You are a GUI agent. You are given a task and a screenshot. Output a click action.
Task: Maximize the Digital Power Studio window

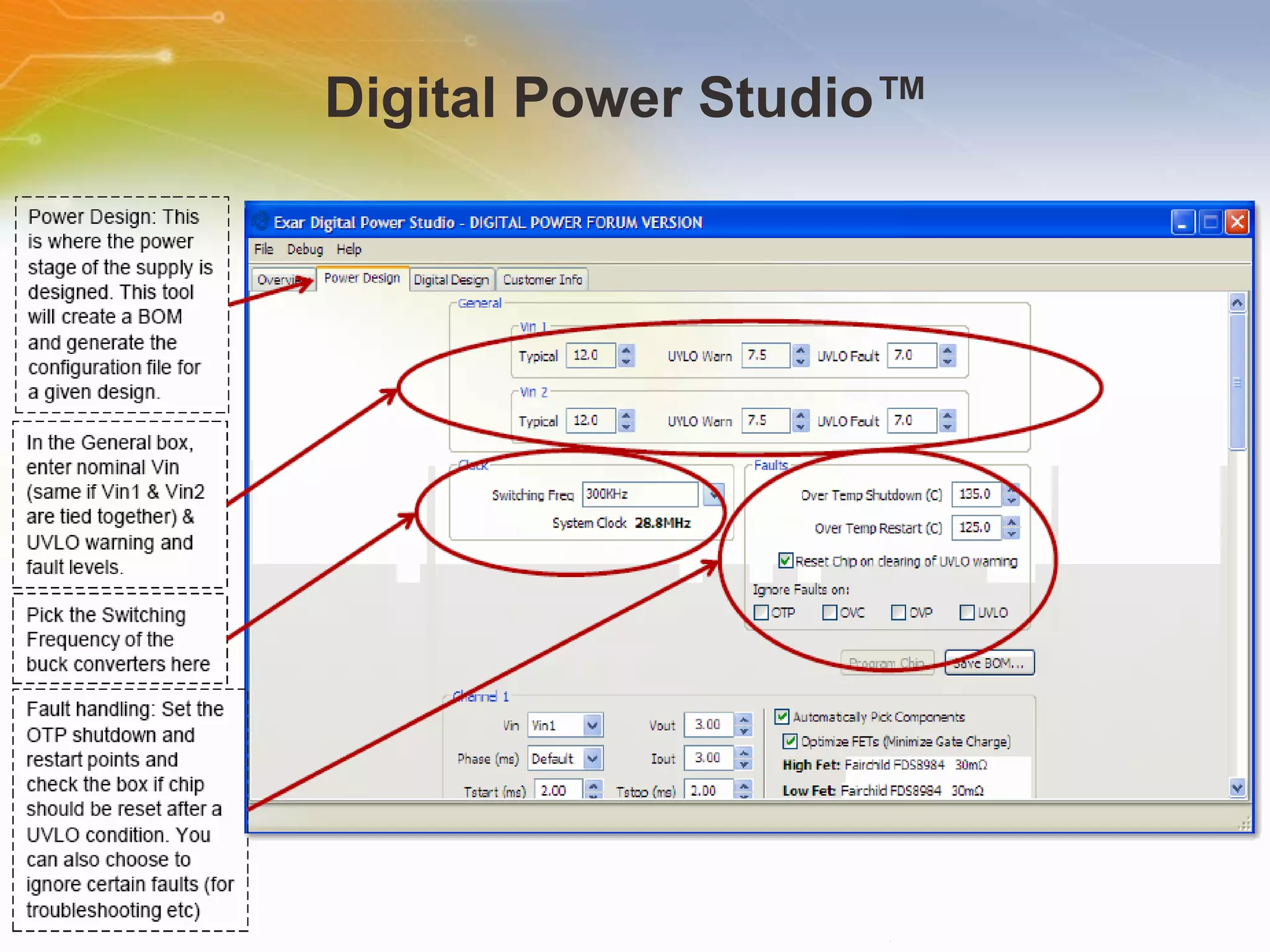click(1210, 222)
